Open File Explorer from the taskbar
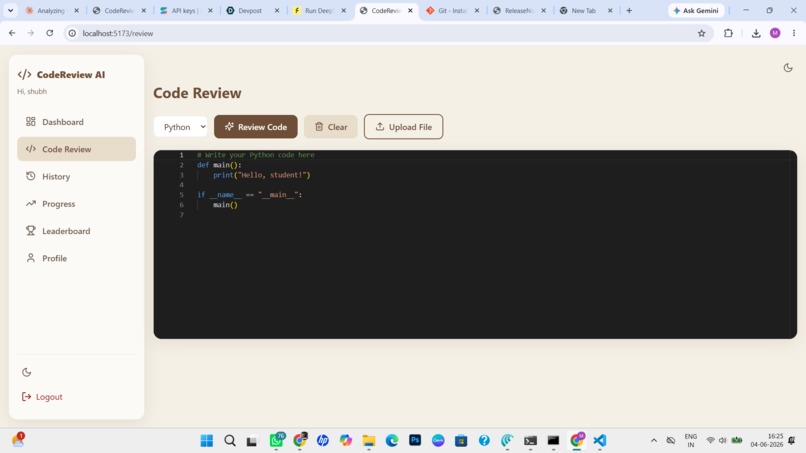The image size is (806, 453). click(369, 440)
